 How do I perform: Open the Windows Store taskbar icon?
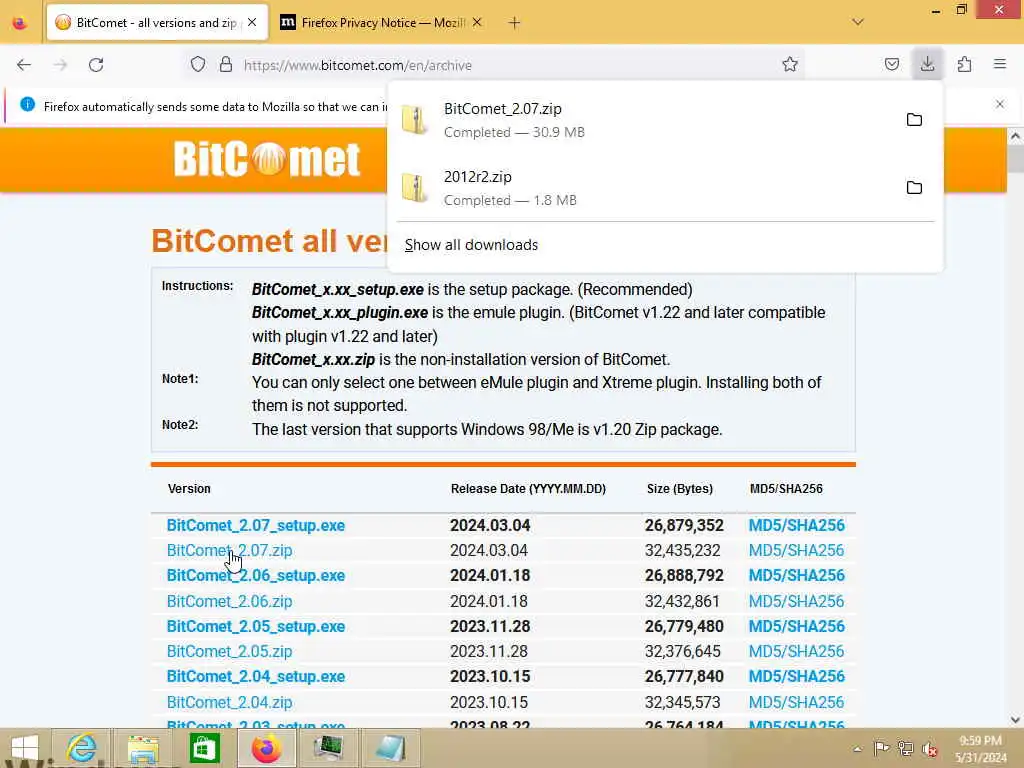[204, 748]
